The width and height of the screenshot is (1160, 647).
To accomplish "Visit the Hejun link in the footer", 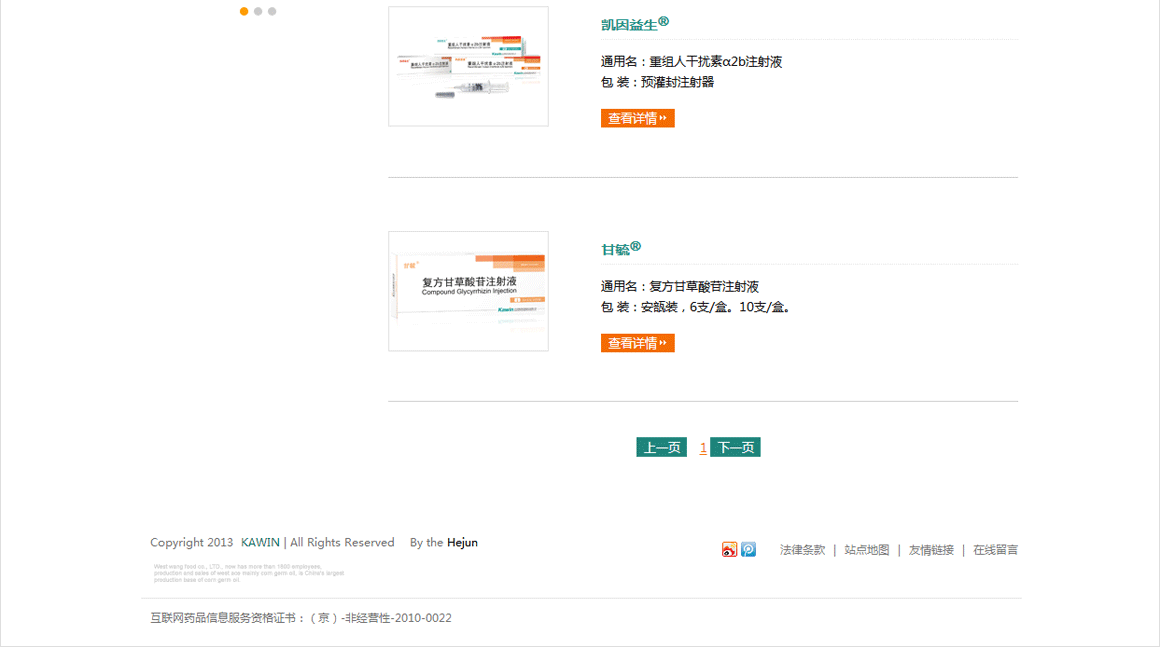I will [x=462, y=542].
